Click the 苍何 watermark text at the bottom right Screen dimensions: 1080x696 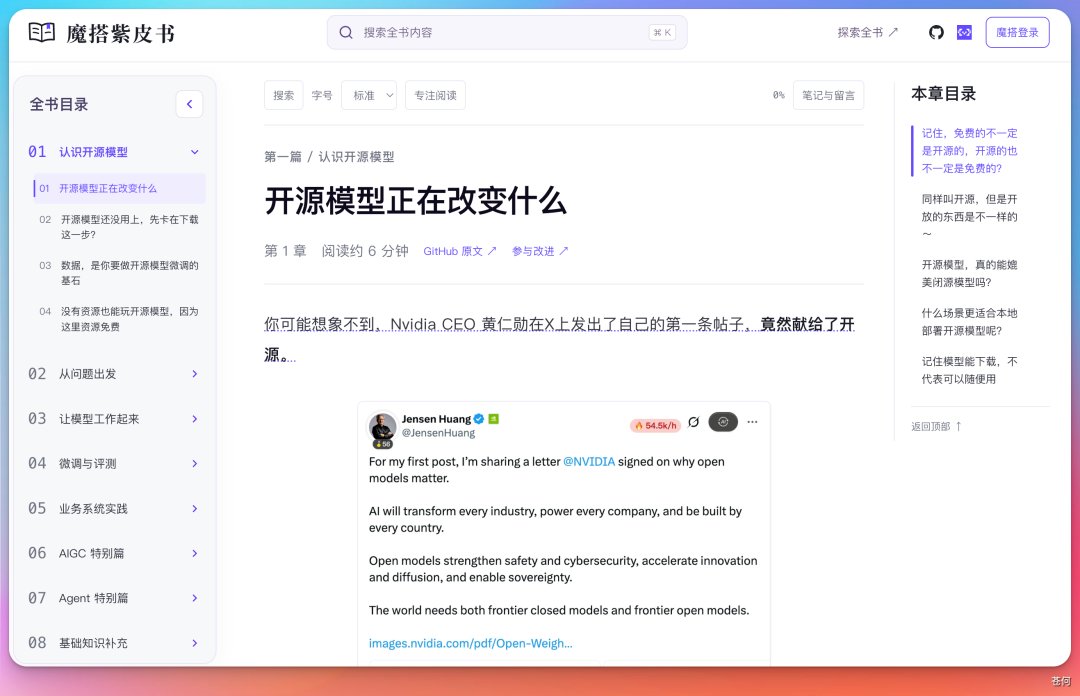pos(1061,681)
